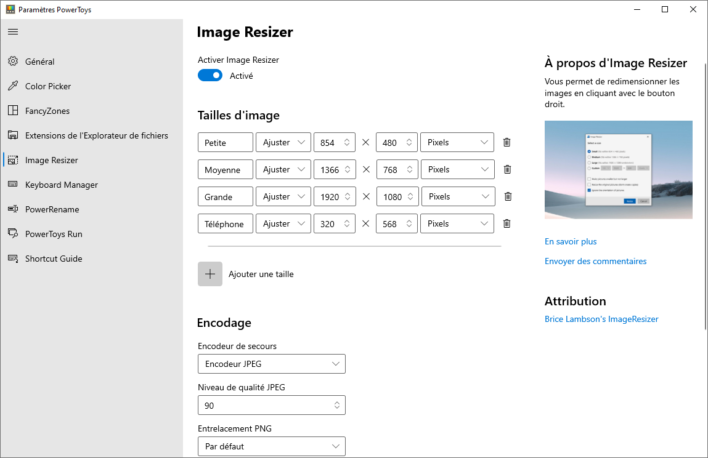Open the PowerToys Run settings page
Image resolution: width=708 pixels, height=458 pixels.
point(54,234)
